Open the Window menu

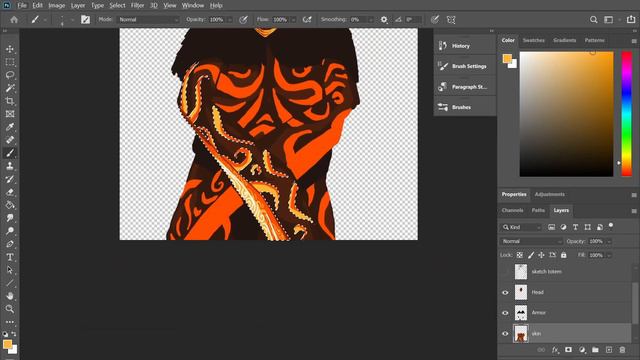click(x=193, y=5)
